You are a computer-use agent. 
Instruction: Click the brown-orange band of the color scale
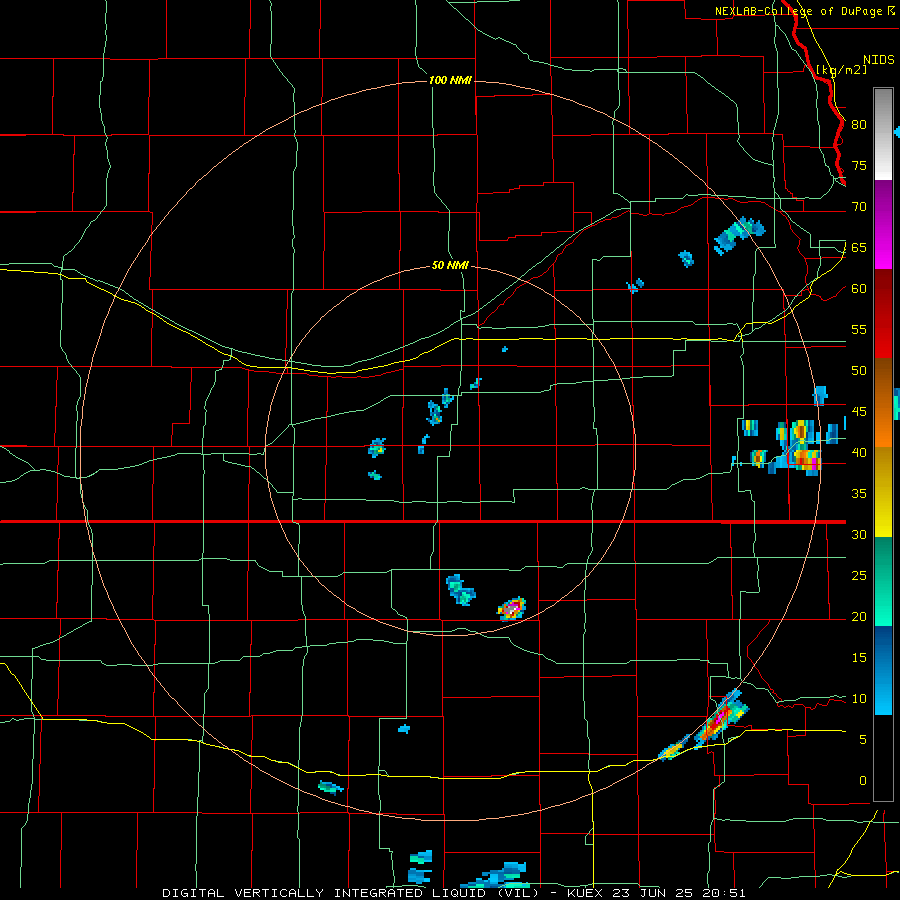coord(883,402)
